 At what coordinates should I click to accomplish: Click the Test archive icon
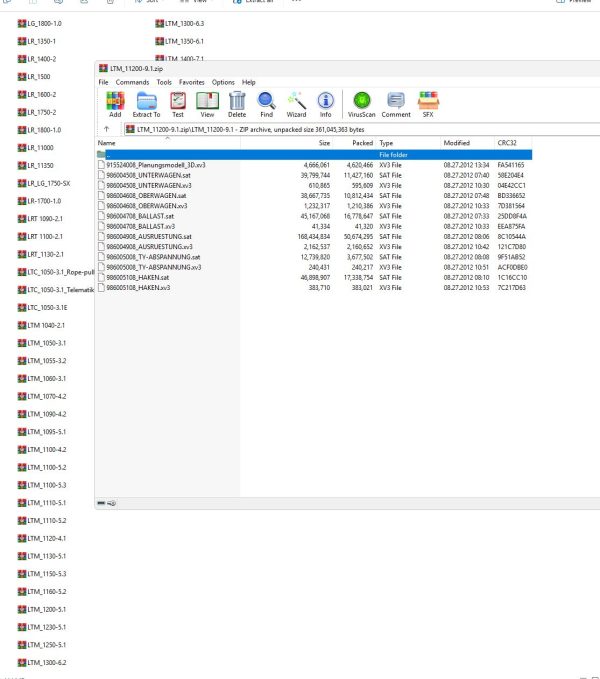click(178, 105)
